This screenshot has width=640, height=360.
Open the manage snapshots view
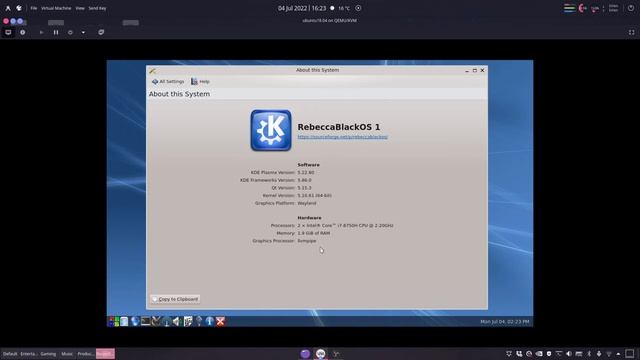tap(101, 32)
